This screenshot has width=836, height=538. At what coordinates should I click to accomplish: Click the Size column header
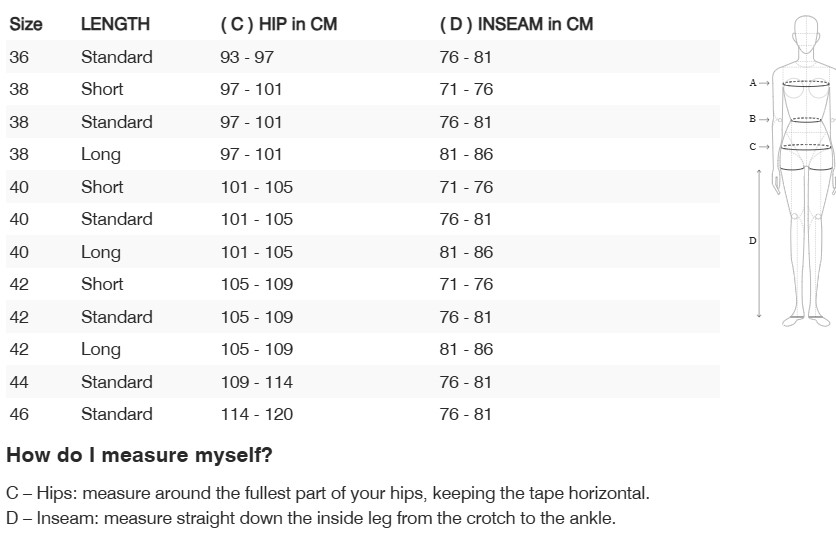[25, 24]
